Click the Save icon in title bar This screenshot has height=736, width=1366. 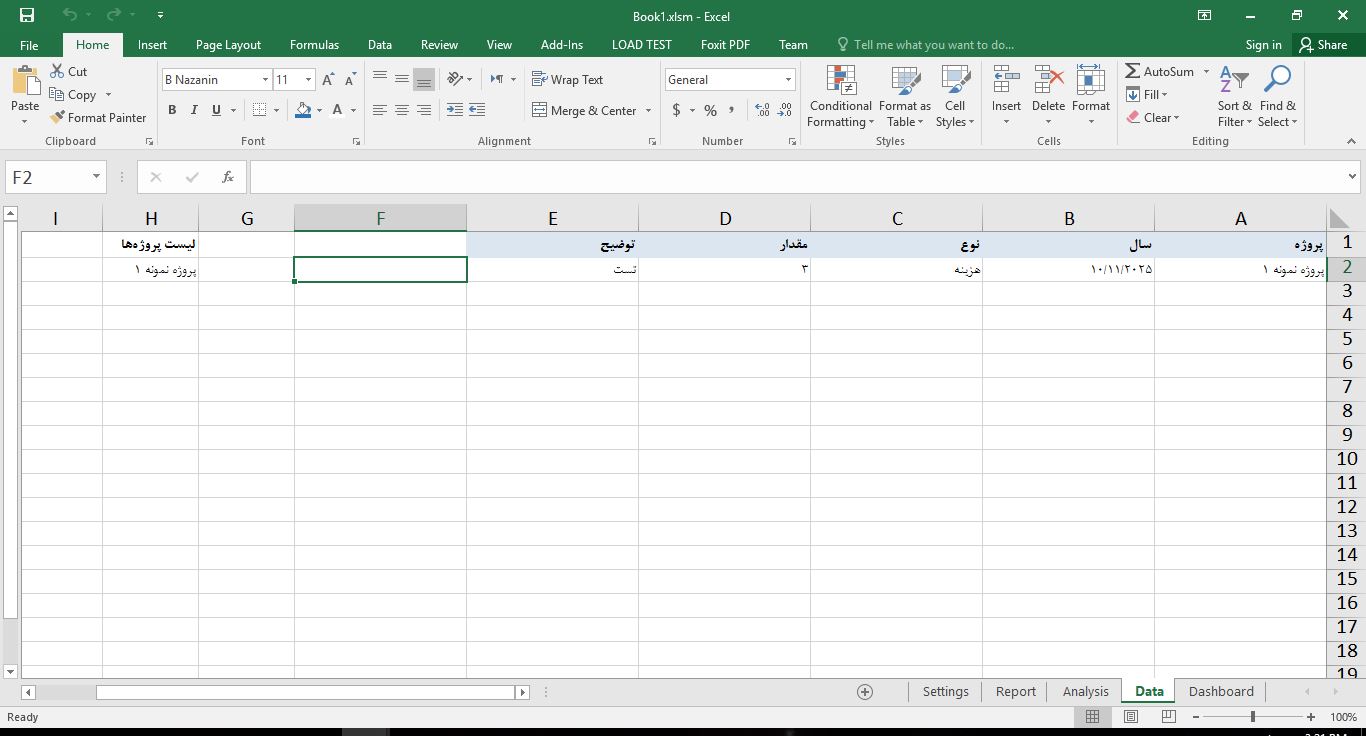pos(27,15)
